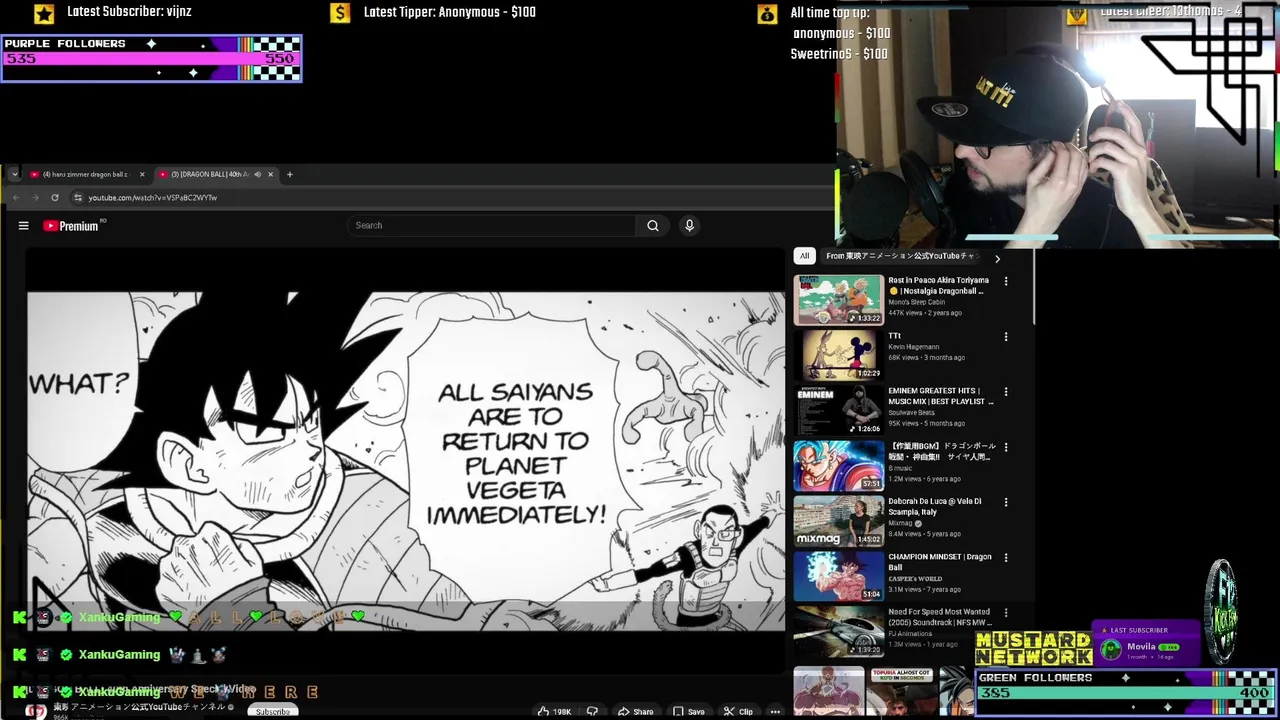Save the video to a playlist
The image size is (1280, 720).
(688, 712)
